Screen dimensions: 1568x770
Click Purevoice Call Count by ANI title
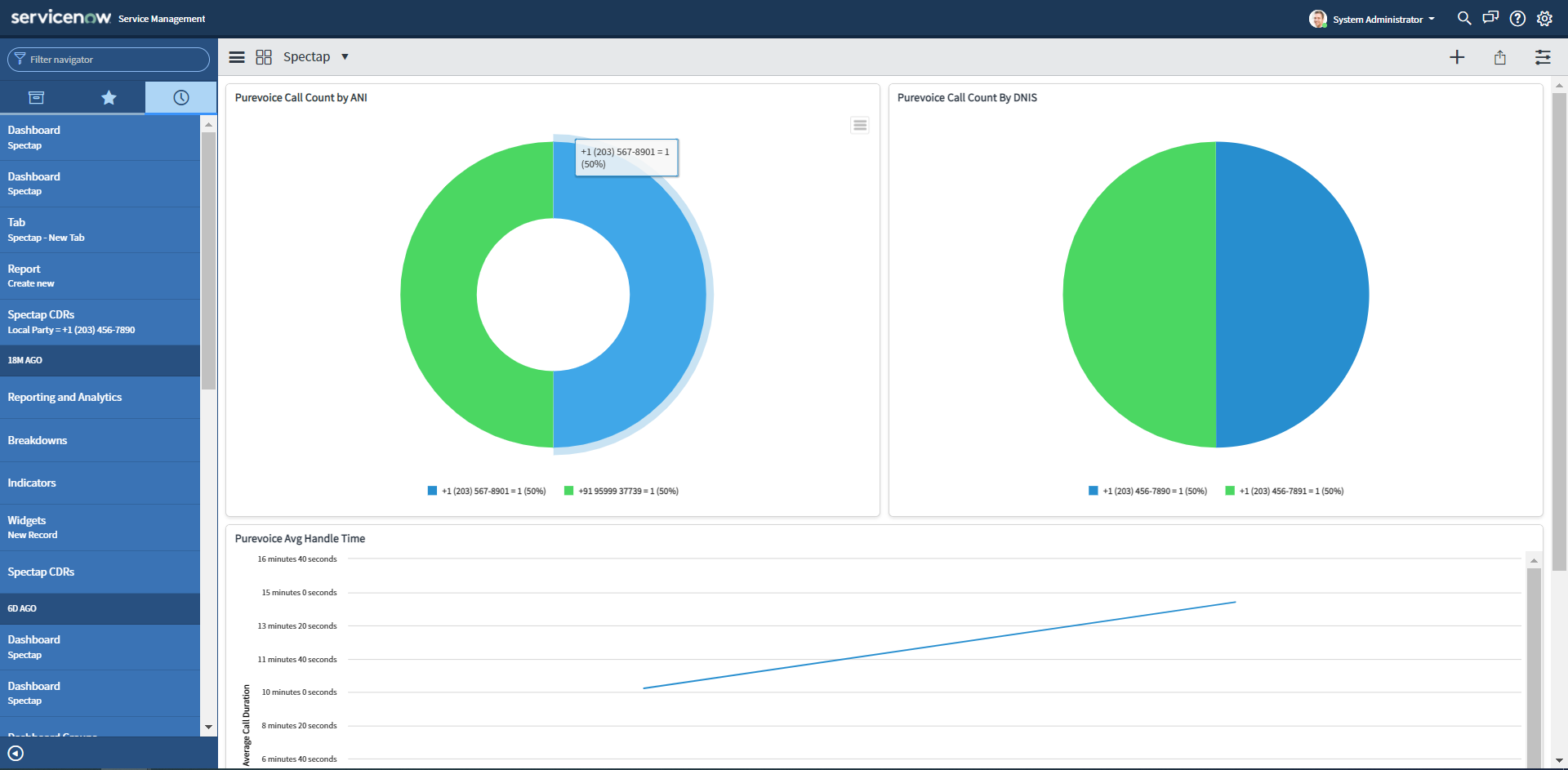pos(301,97)
